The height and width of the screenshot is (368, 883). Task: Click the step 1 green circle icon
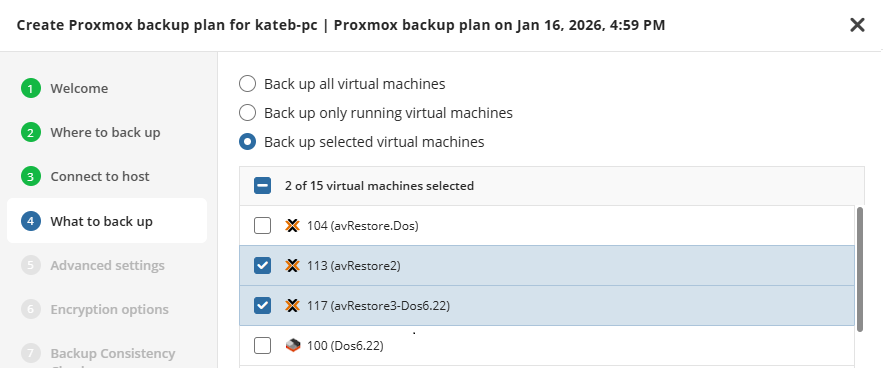coord(31,88)
